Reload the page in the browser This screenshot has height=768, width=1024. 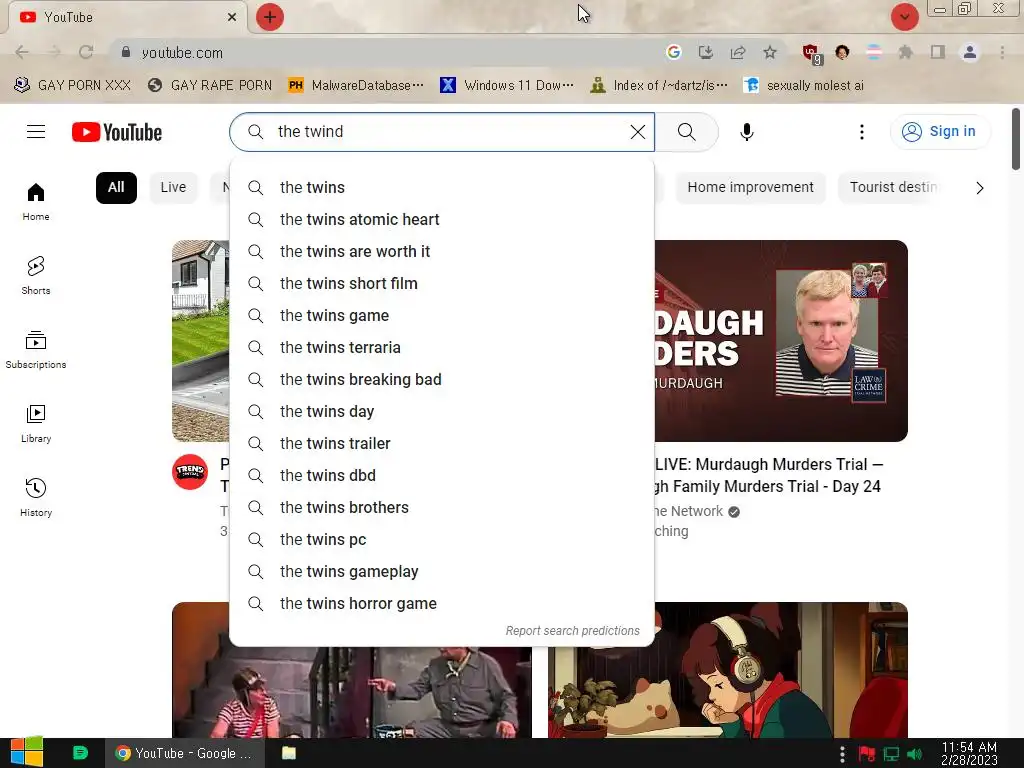(x=86, y=52)
